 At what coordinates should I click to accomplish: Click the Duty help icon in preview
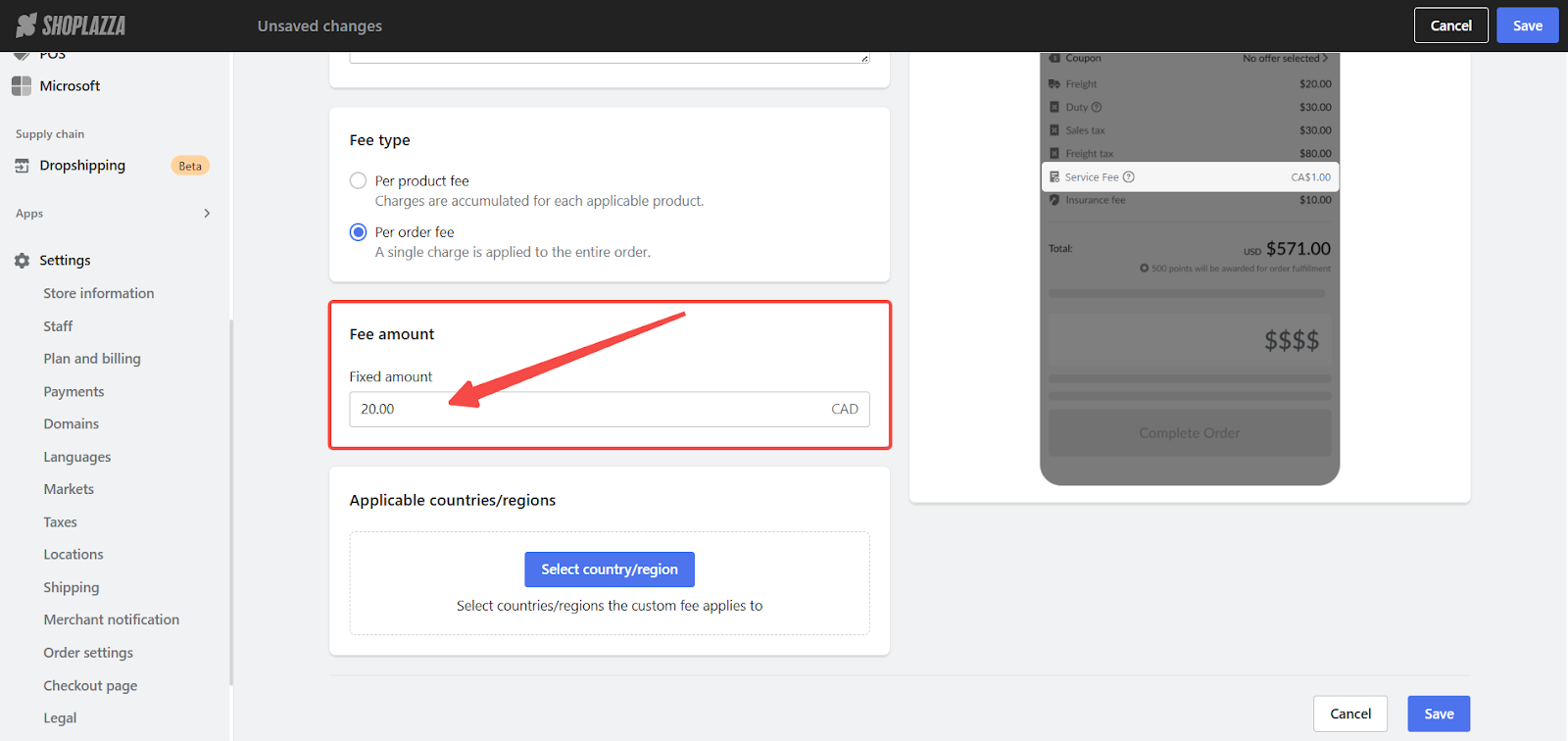pyautogui.click(x=1097, y=107)
